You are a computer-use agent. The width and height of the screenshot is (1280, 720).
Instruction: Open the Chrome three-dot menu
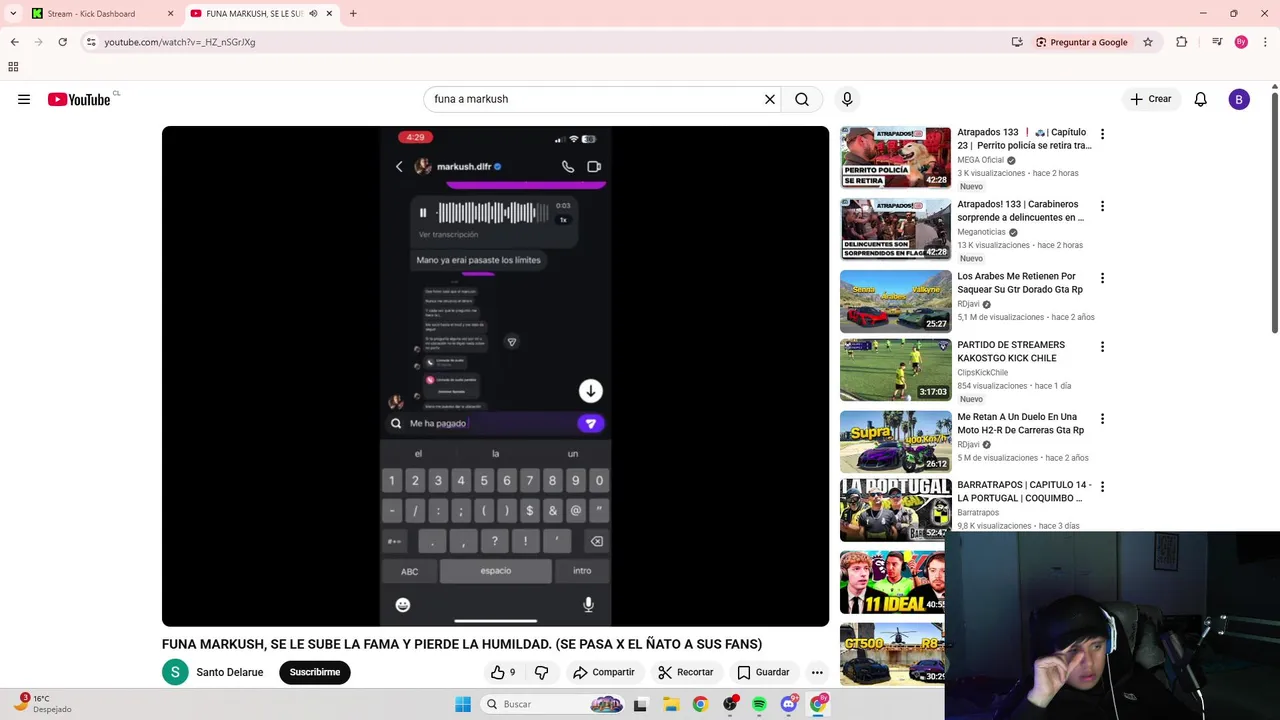(1263, 42)
